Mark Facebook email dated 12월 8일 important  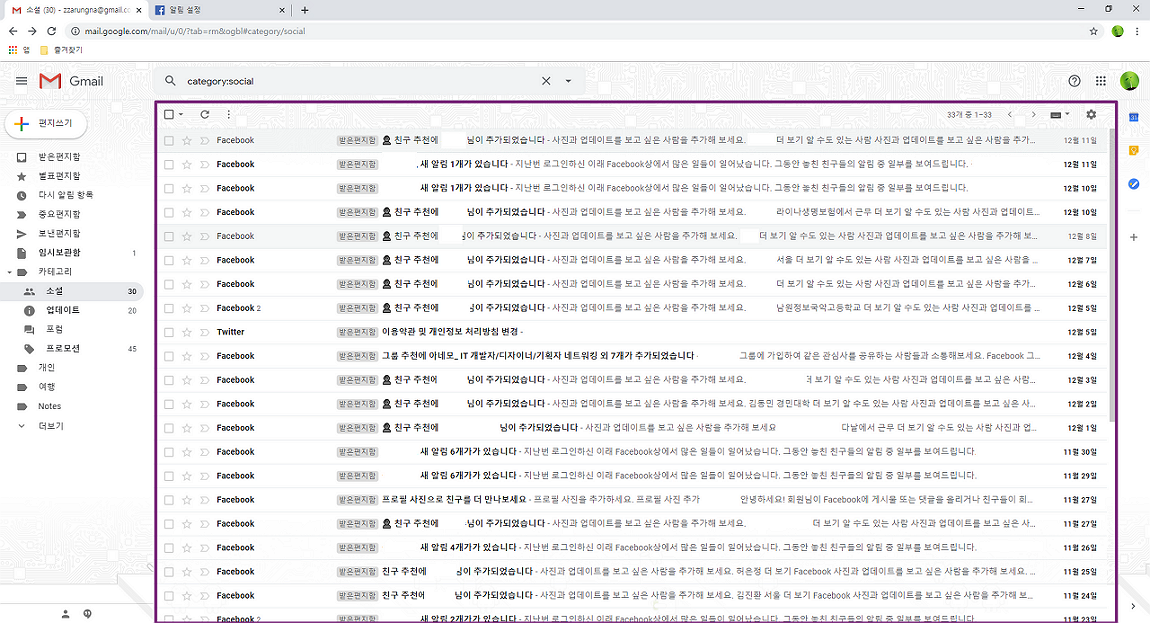click(x=204, y=236)
